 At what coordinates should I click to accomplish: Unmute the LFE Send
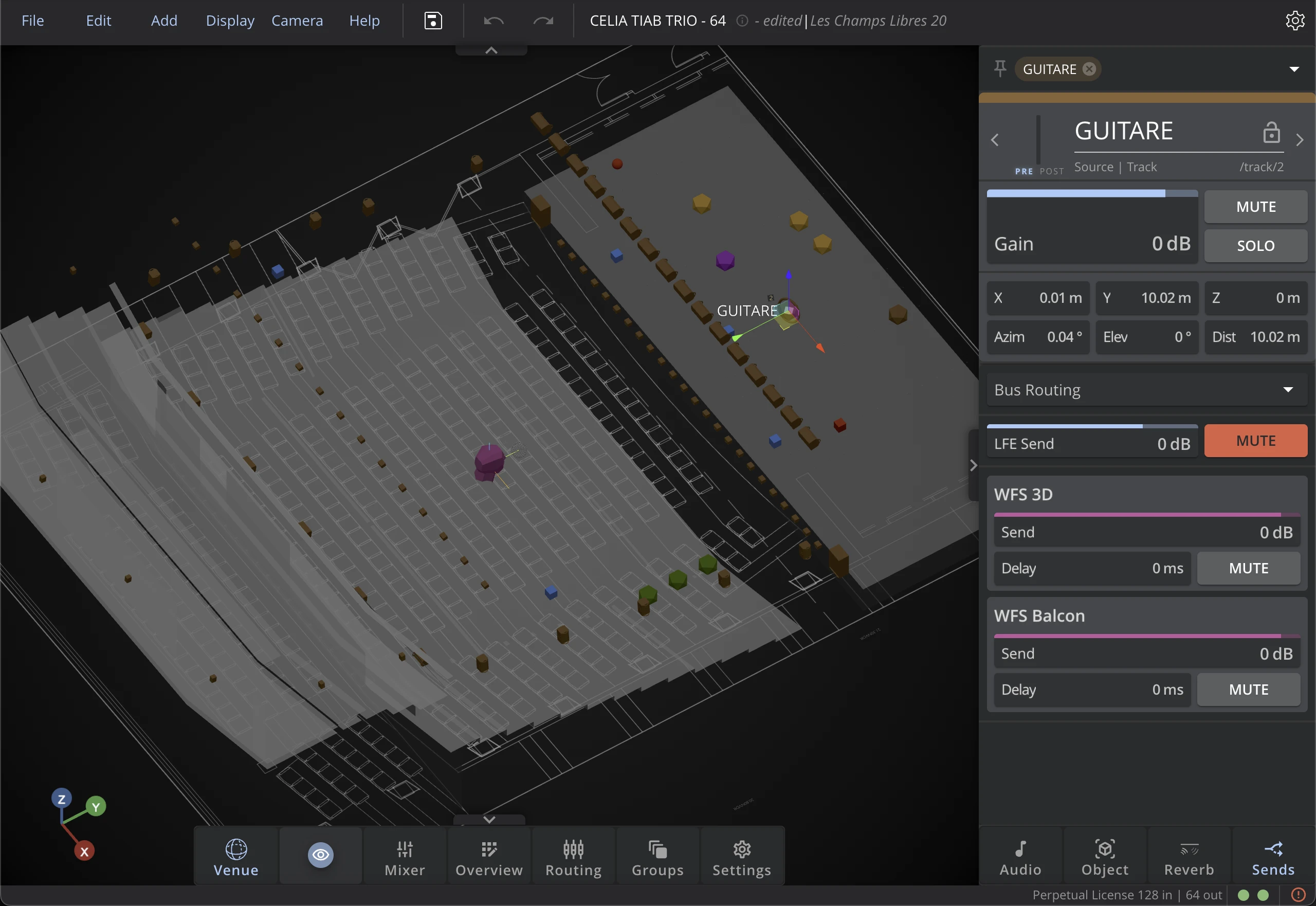(x=1256, y=441)
